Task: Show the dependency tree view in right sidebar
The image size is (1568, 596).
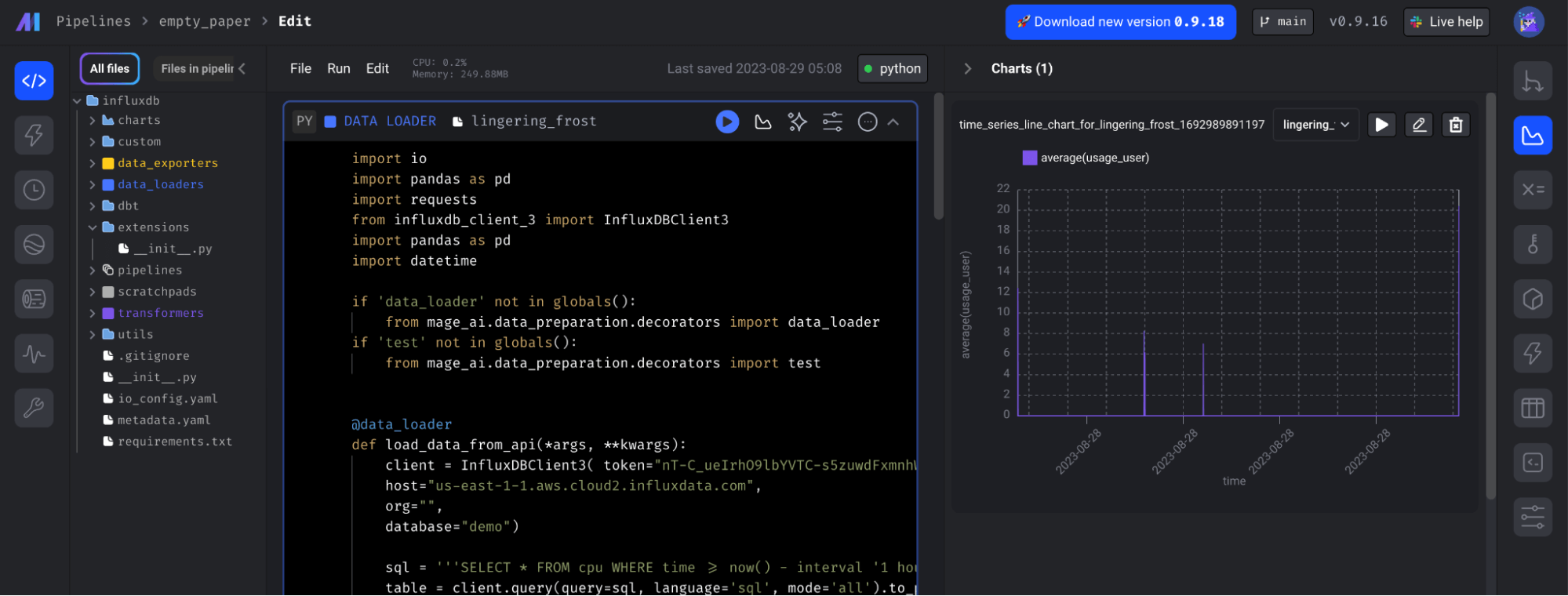Action: 1533,81
